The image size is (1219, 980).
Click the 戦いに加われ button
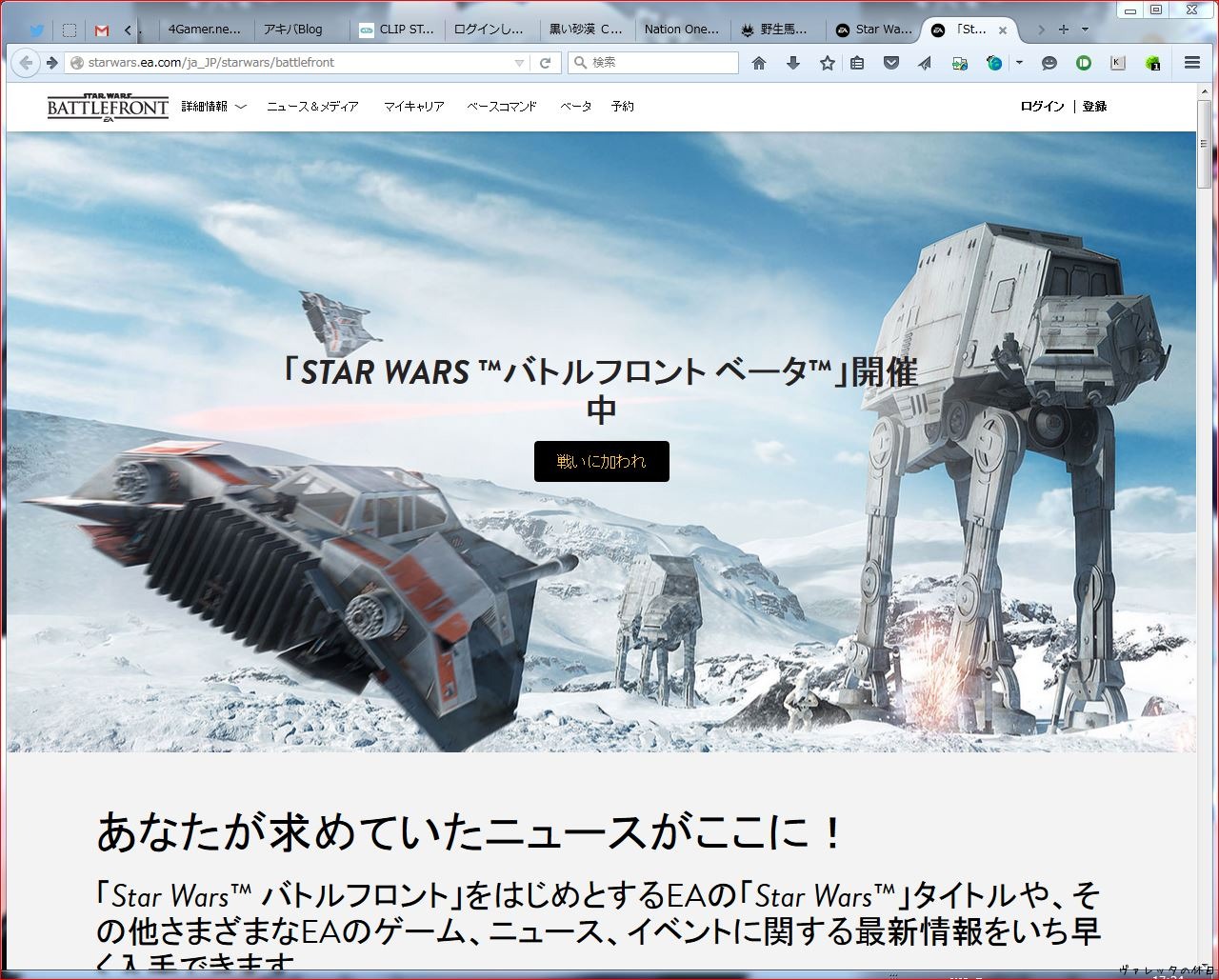(602, 461)
